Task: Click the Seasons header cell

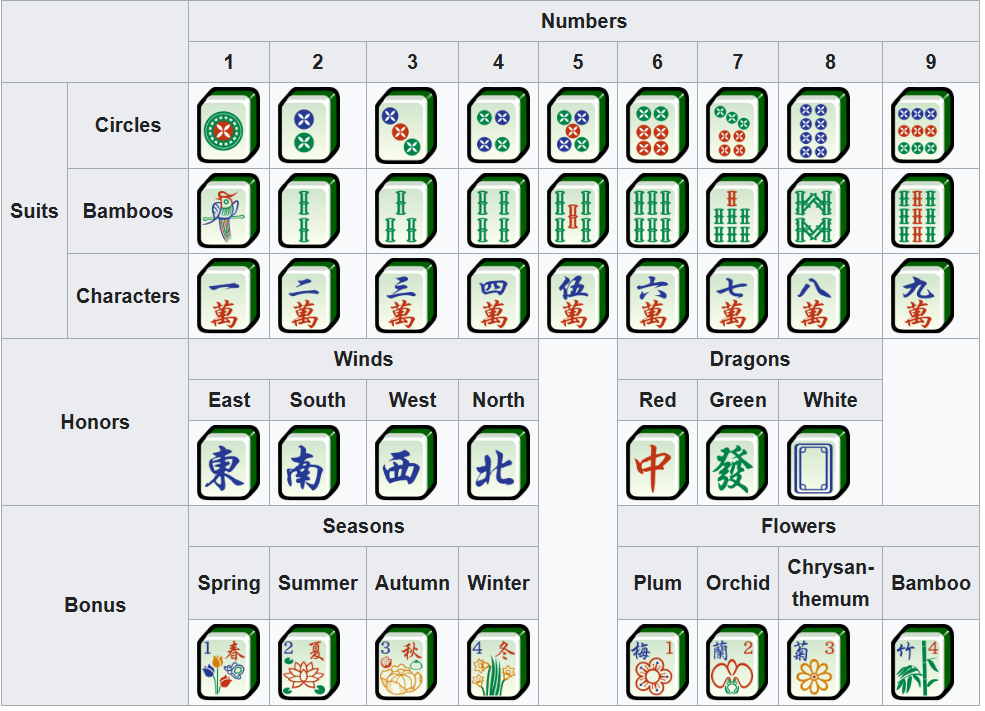Action: tap(363, 526)
